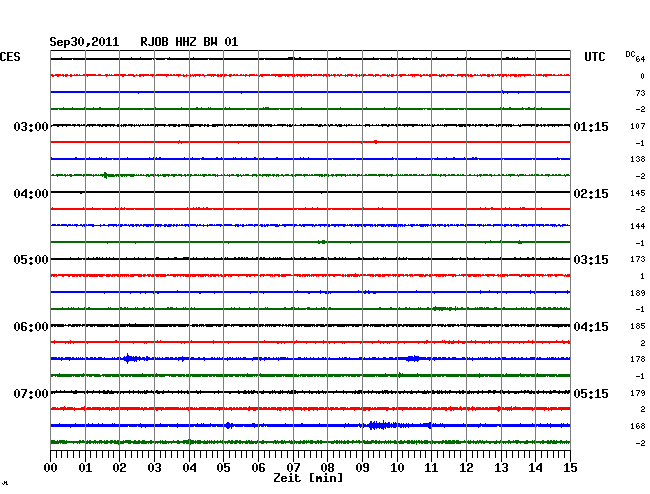Select minute tick label 11
650x494 pixels.
431,468
